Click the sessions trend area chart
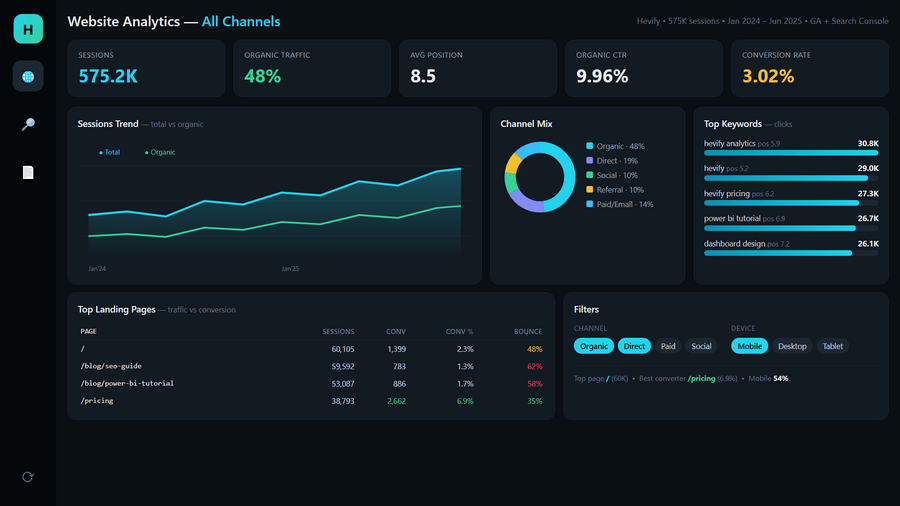The image size is (900, 506). [274, 211]
